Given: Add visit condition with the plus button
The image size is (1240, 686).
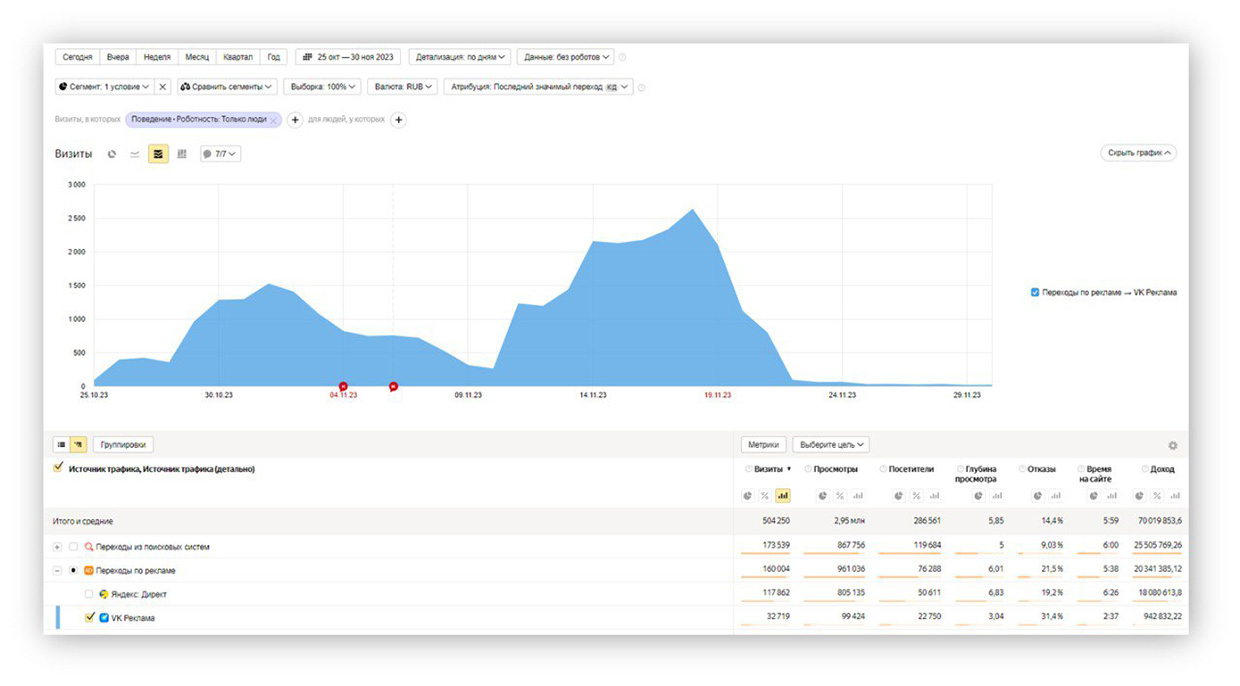Looking at the screenshot, I should 295,120.
